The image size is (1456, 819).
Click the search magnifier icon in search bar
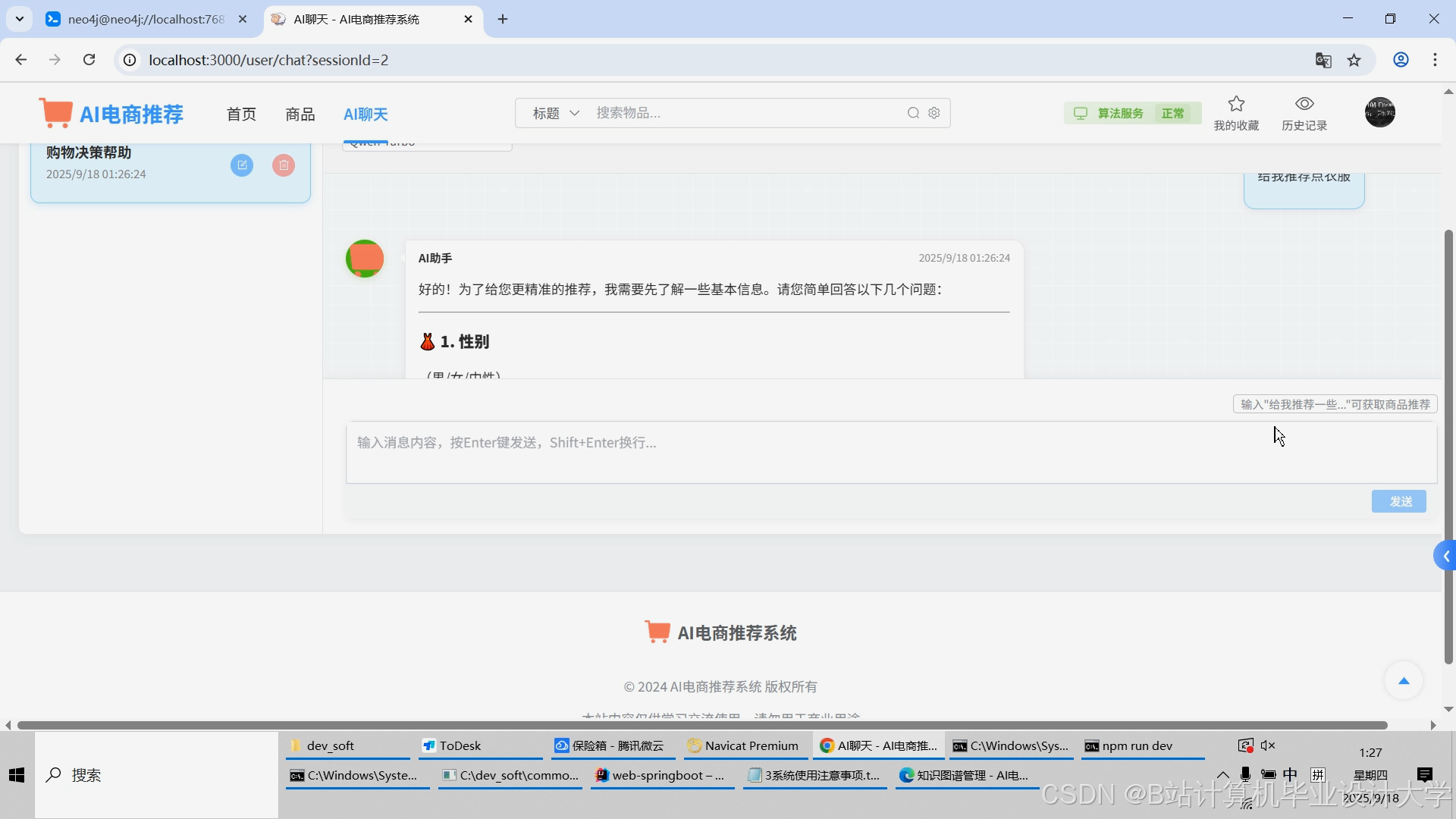click(913, 113)
